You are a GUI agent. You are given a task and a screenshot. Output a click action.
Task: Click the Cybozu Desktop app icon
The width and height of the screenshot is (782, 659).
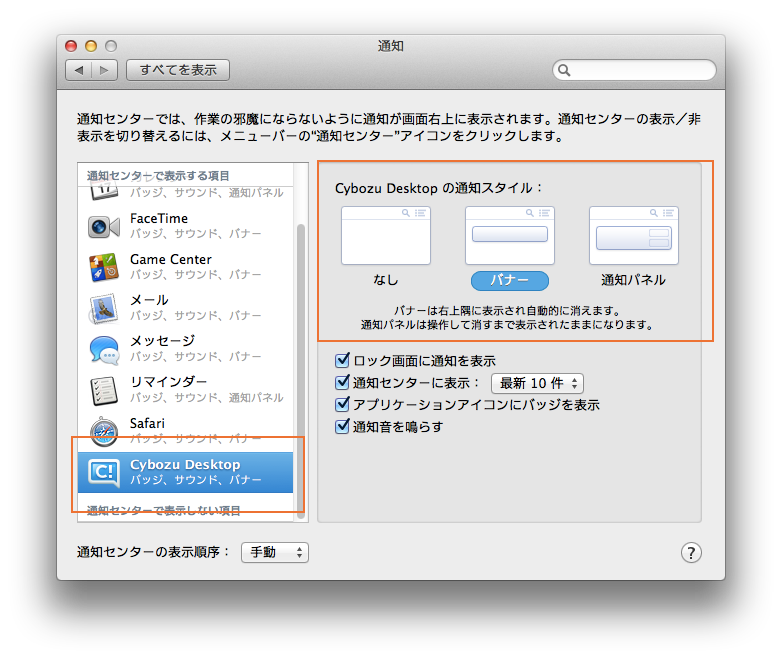click(x=104, y=472)
